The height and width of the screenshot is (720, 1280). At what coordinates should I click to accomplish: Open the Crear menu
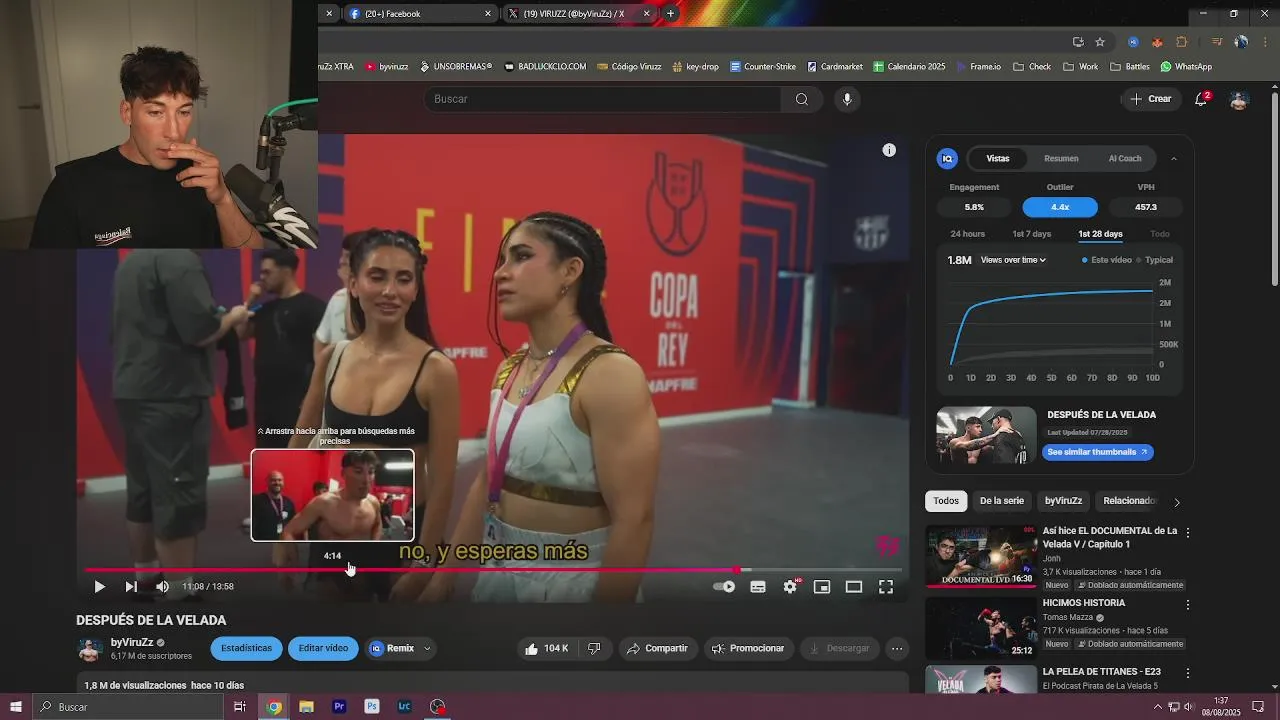point(1151,99)
